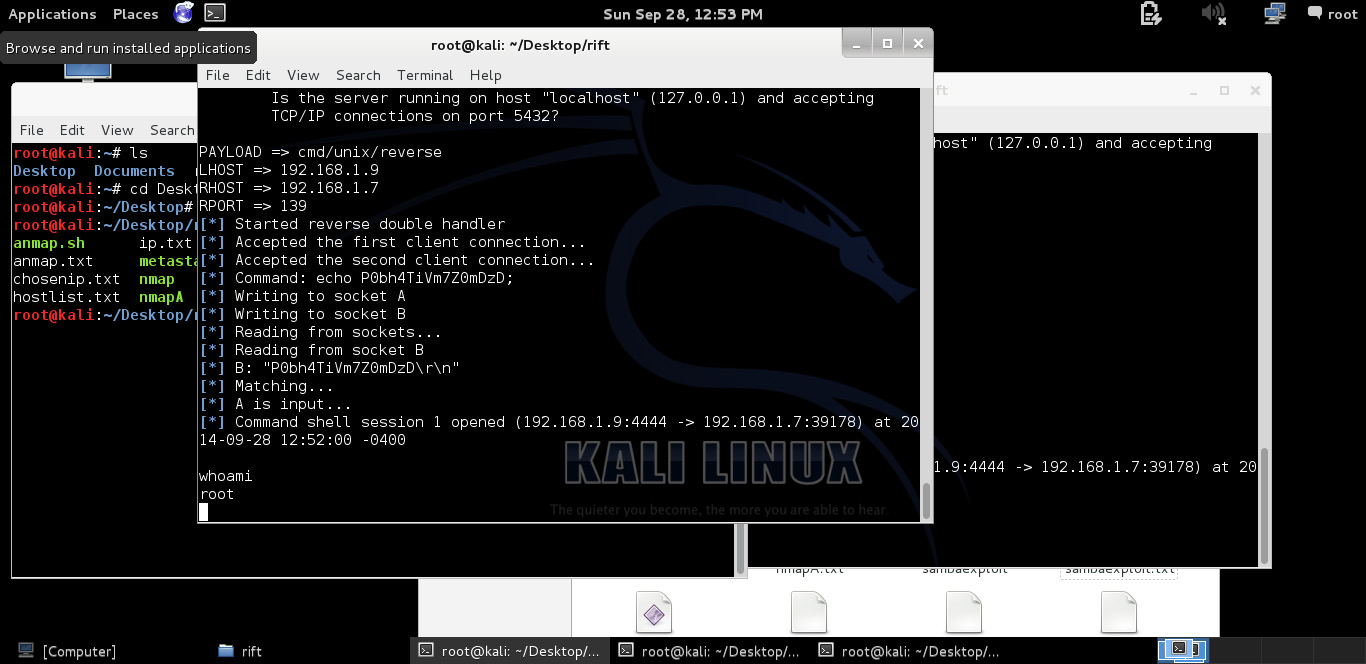
Task: Click 'Command shell session 1 opened' line
Action: [x=559, y=422]
